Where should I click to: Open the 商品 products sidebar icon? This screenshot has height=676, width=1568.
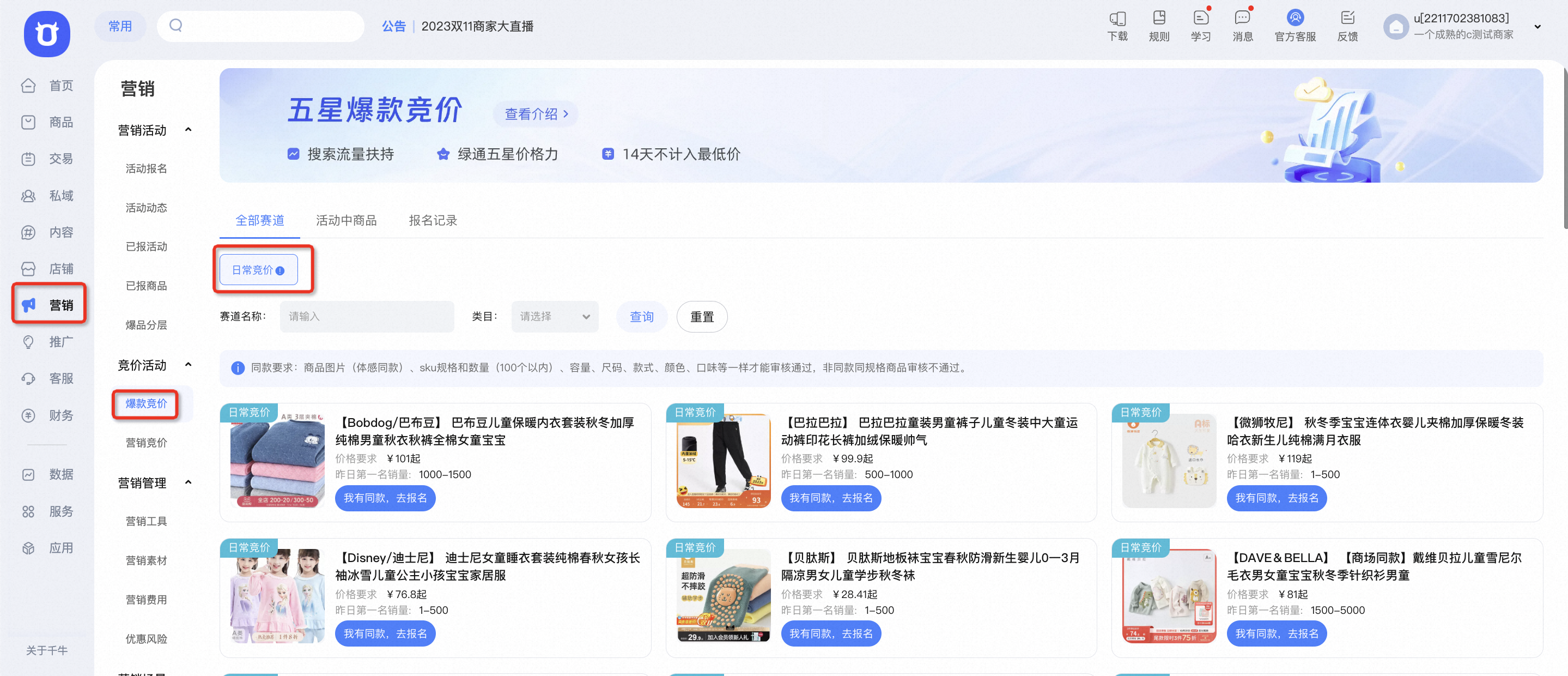coord(29,123)
